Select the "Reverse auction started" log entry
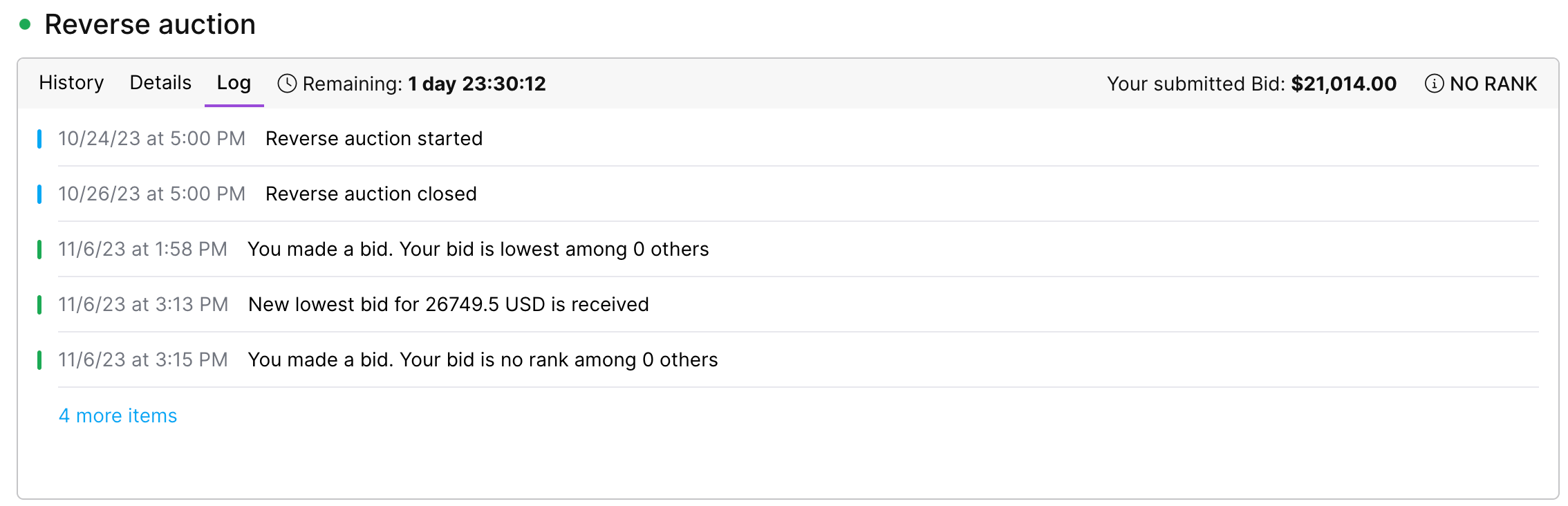1568x506 pixels. click(374, 138)
